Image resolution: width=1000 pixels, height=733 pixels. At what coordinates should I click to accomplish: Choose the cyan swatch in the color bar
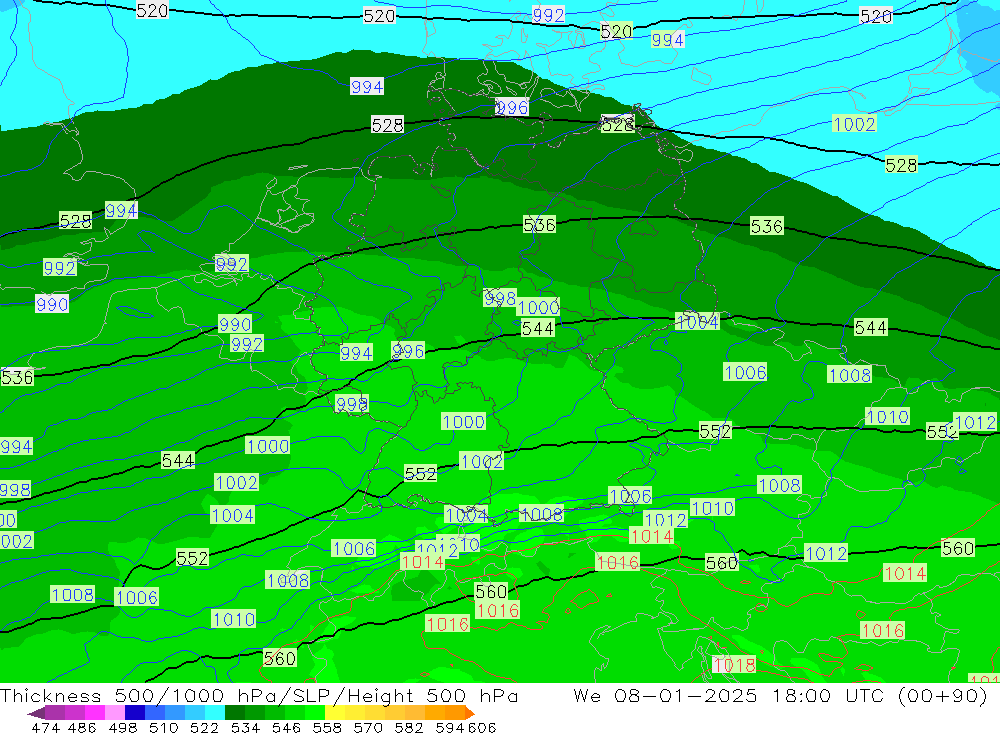point(215,713)
